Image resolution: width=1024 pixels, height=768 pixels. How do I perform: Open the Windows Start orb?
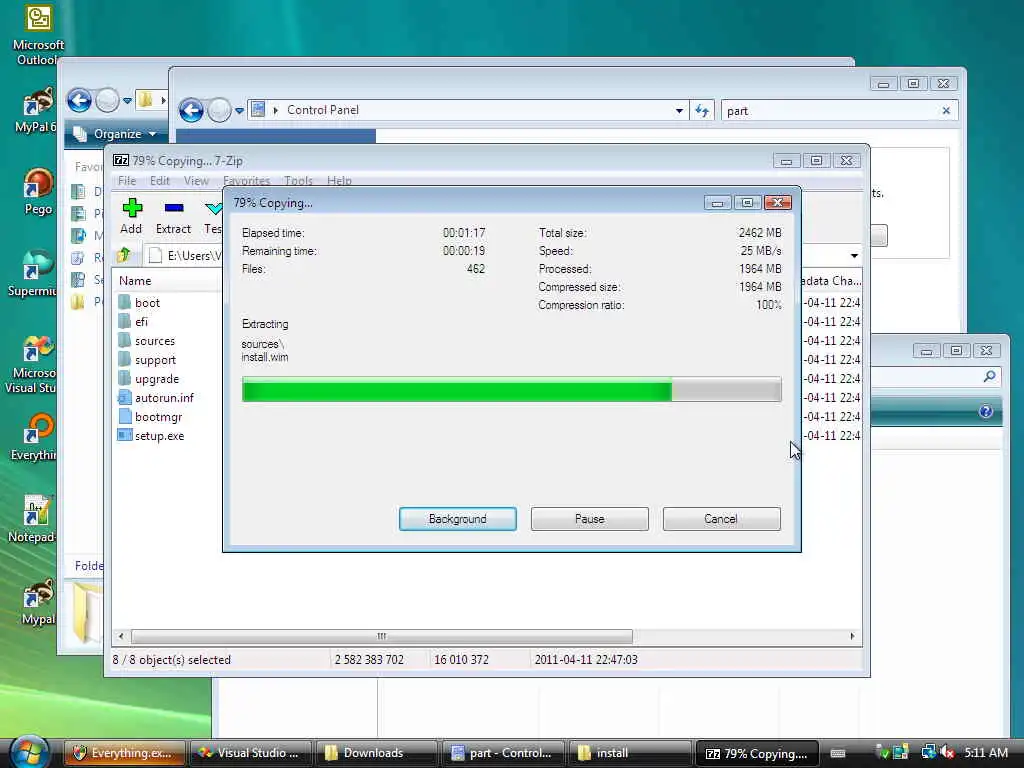point(29,752)
